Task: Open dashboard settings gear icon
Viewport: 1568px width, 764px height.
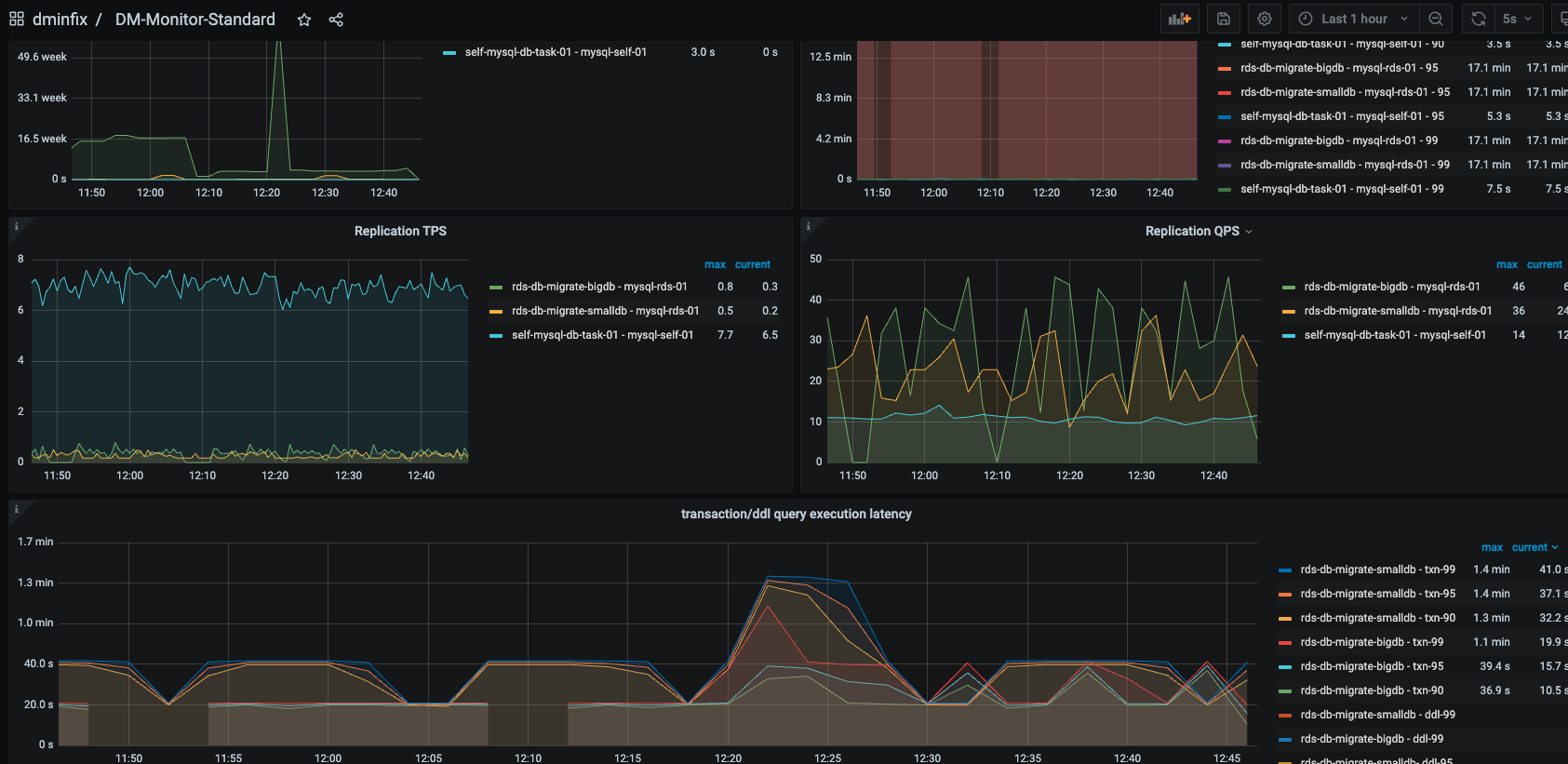Action: pyautogui.click(x=1265, y=19)
